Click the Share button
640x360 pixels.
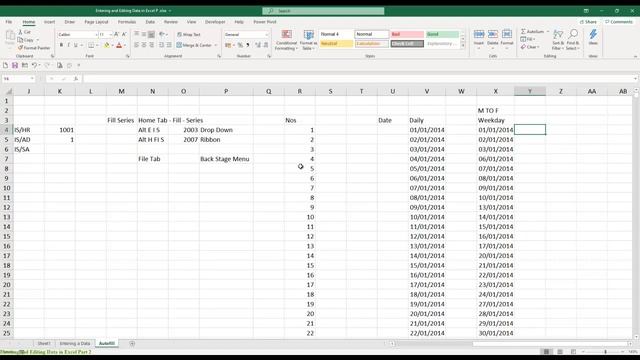coord(588,22)
